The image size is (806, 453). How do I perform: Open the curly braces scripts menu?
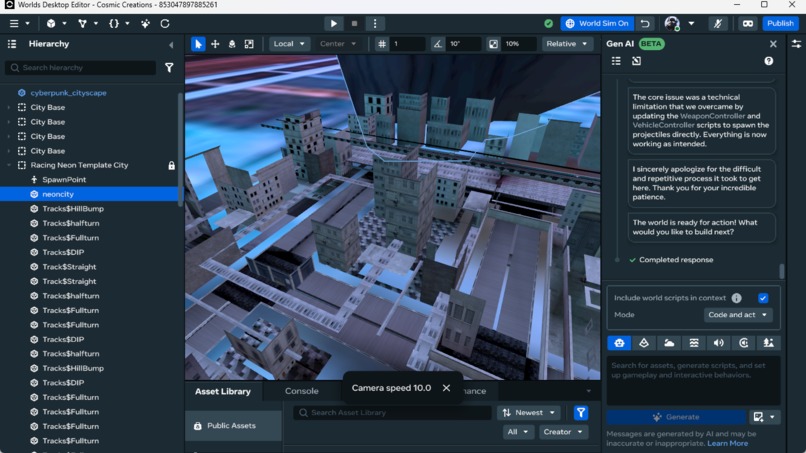pyautogui.click(x=114, y=24)
